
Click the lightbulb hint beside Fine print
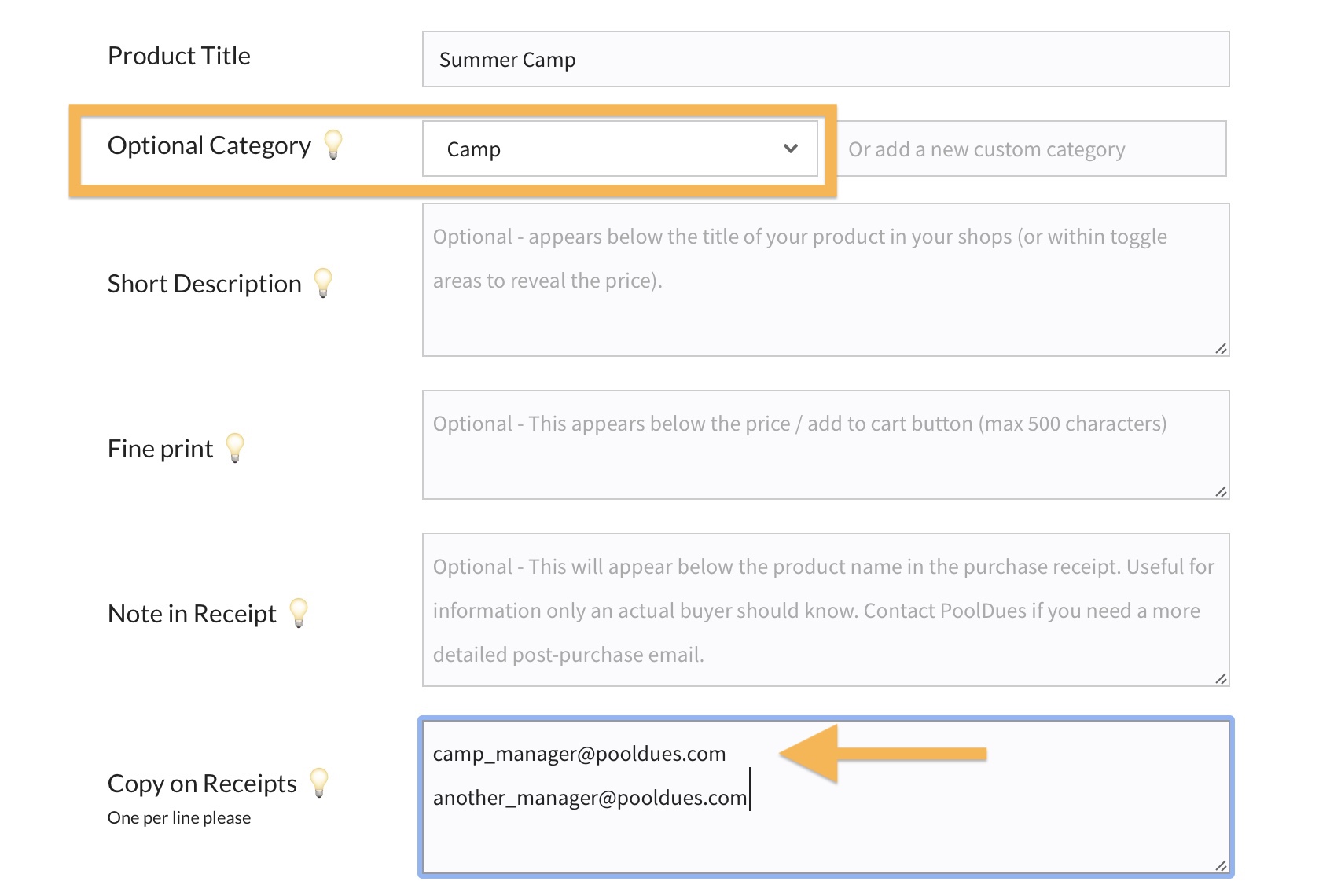pos(235,448)
